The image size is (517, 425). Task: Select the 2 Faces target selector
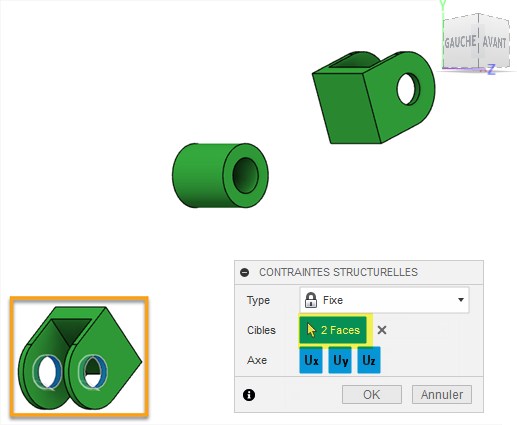click(x=333, y=330)
